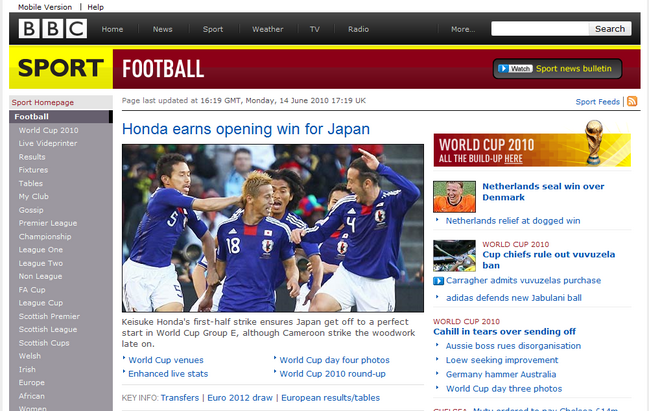Open Netherlands seal win over Denmark story
Image resolution: width=649 pixels, height=411 pixels.
pyautogui.click(x=543, y=192)
